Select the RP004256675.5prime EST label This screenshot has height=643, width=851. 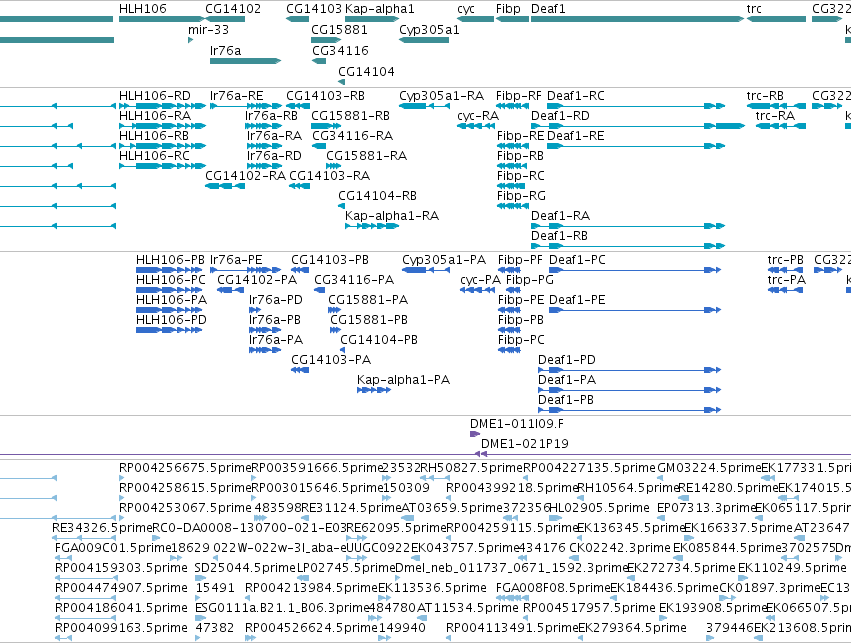coord(185,468)
